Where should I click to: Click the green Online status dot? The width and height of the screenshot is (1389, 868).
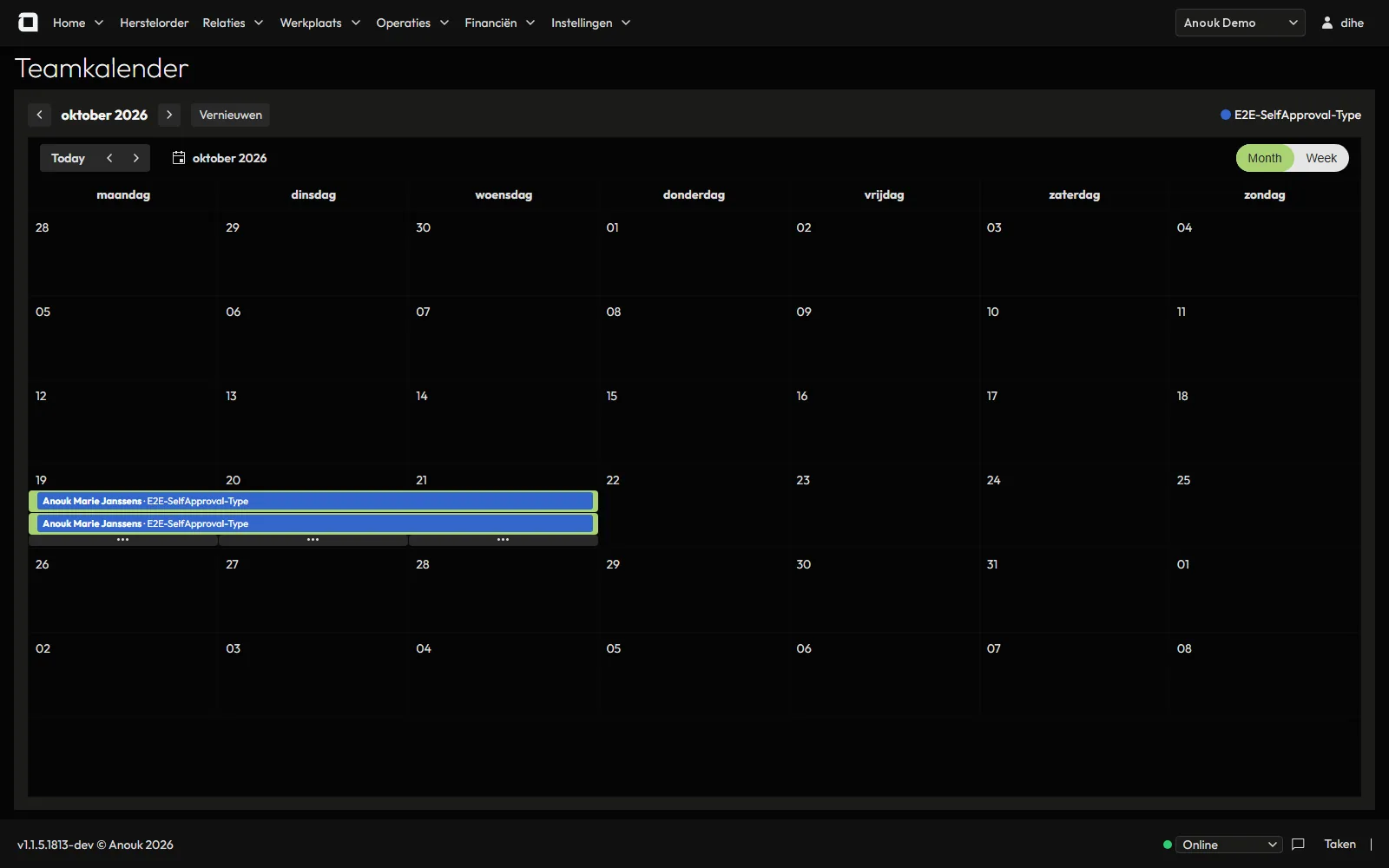point(1168,845)
